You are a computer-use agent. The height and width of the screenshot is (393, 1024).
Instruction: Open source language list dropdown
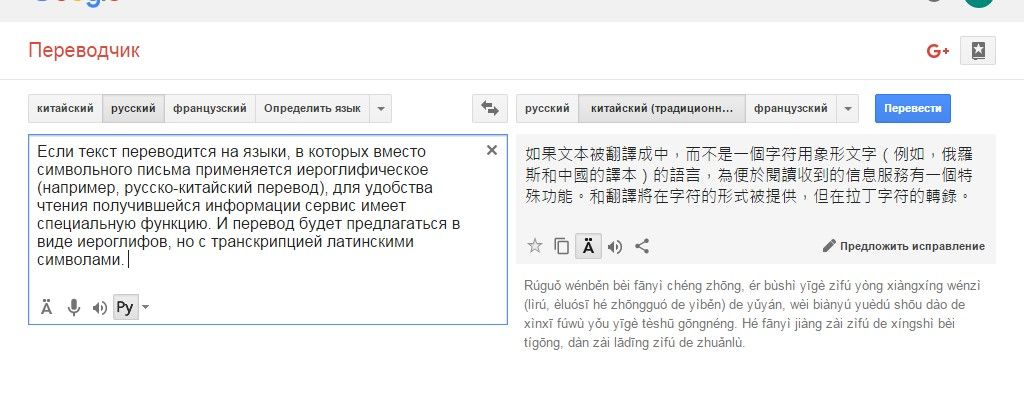pyautogui.click(x=381, y=108)
